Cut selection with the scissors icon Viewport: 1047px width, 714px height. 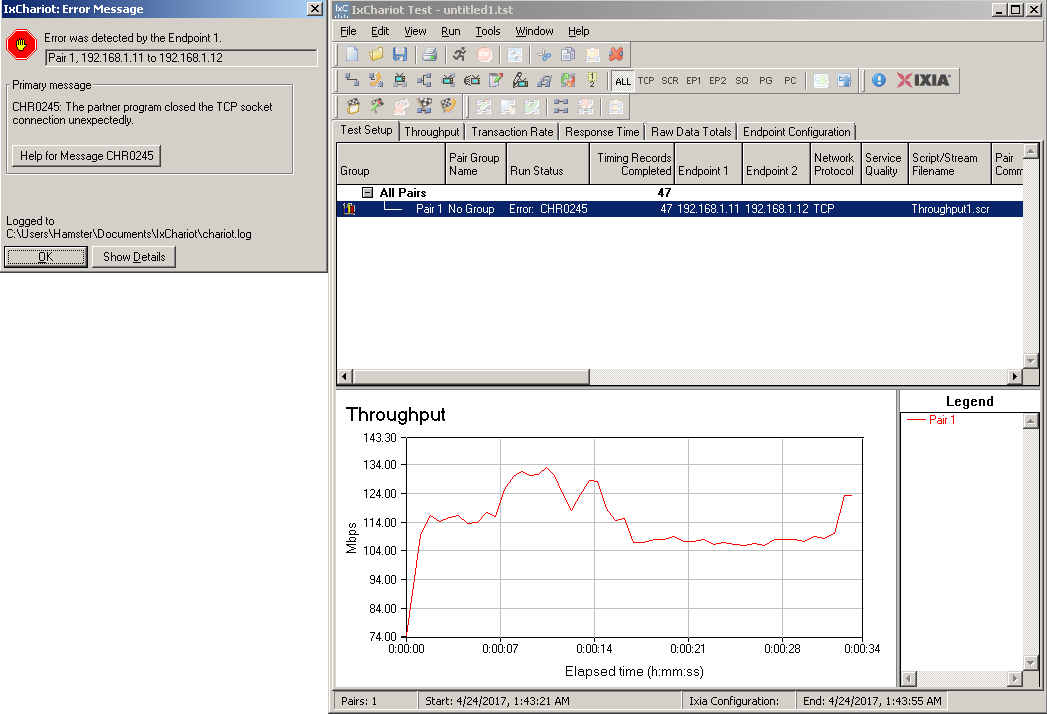[544, 55]
